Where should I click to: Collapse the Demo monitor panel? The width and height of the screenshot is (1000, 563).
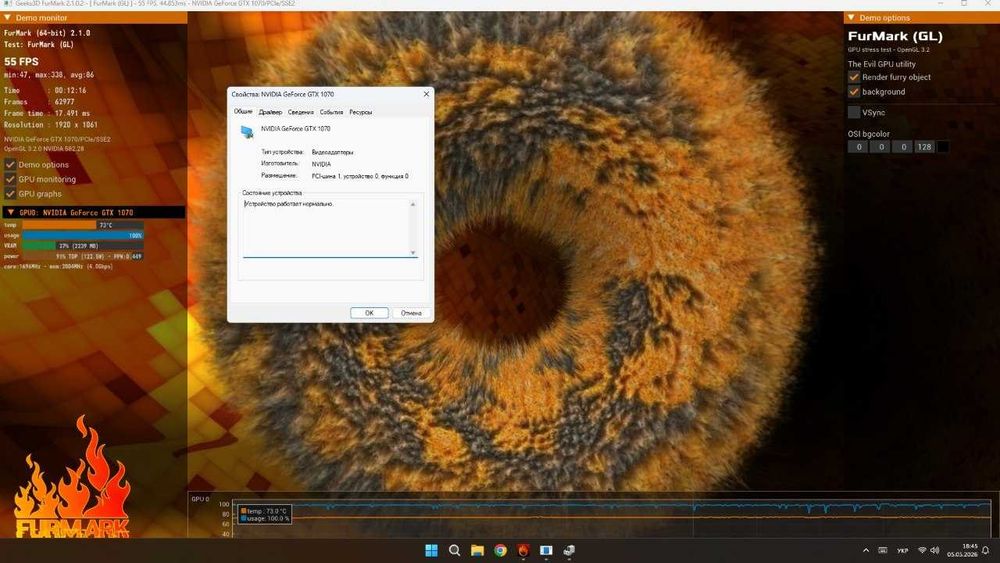(x=8, y=18)
